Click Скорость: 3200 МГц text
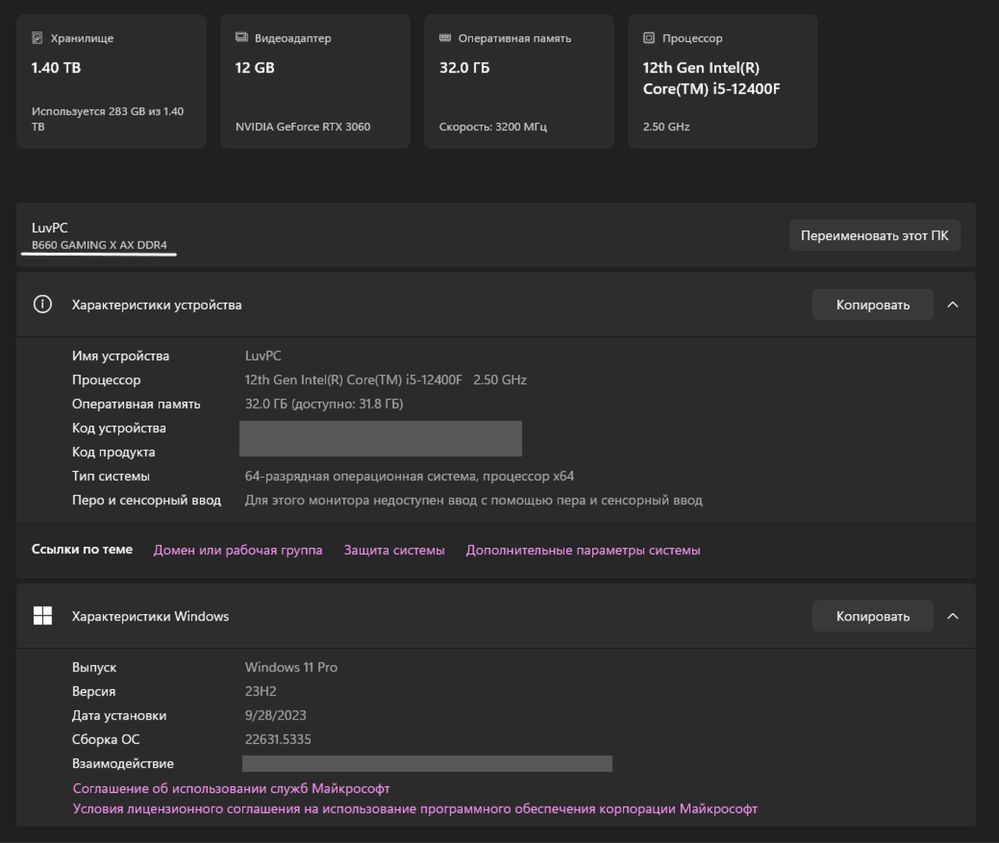Image resolution: width=999 pixels, height=843 pixels. coord(493,127)
